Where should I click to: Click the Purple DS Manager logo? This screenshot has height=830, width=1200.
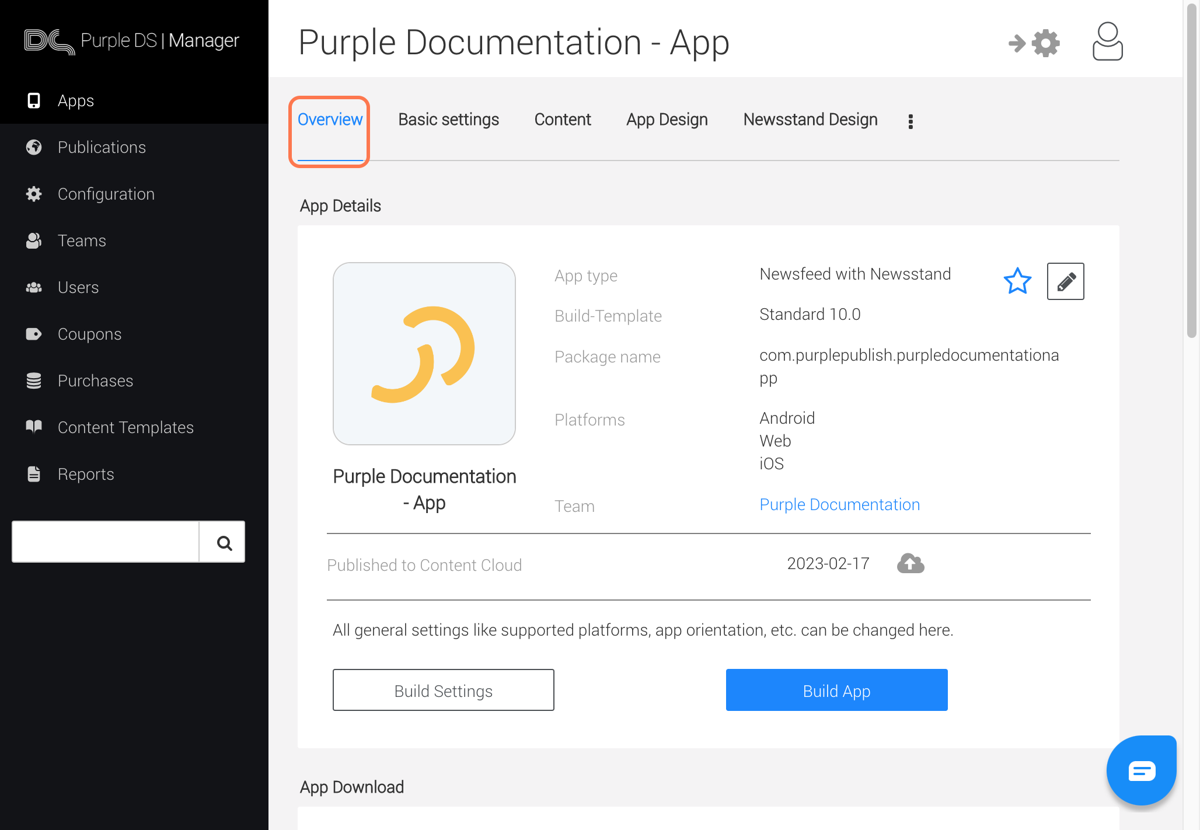(x=131, y=41)
